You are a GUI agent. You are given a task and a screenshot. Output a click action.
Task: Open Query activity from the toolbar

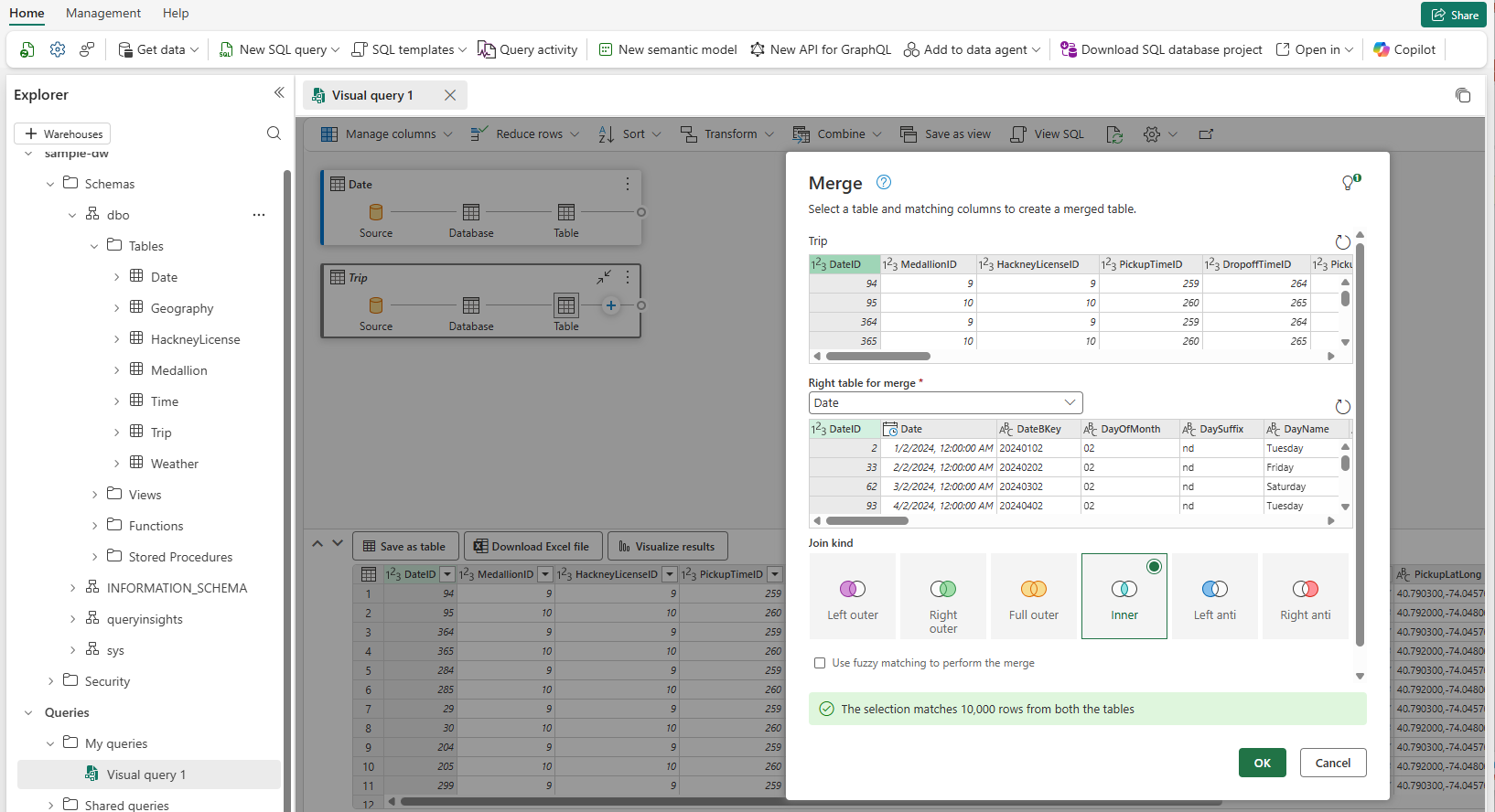coord(528,49)
